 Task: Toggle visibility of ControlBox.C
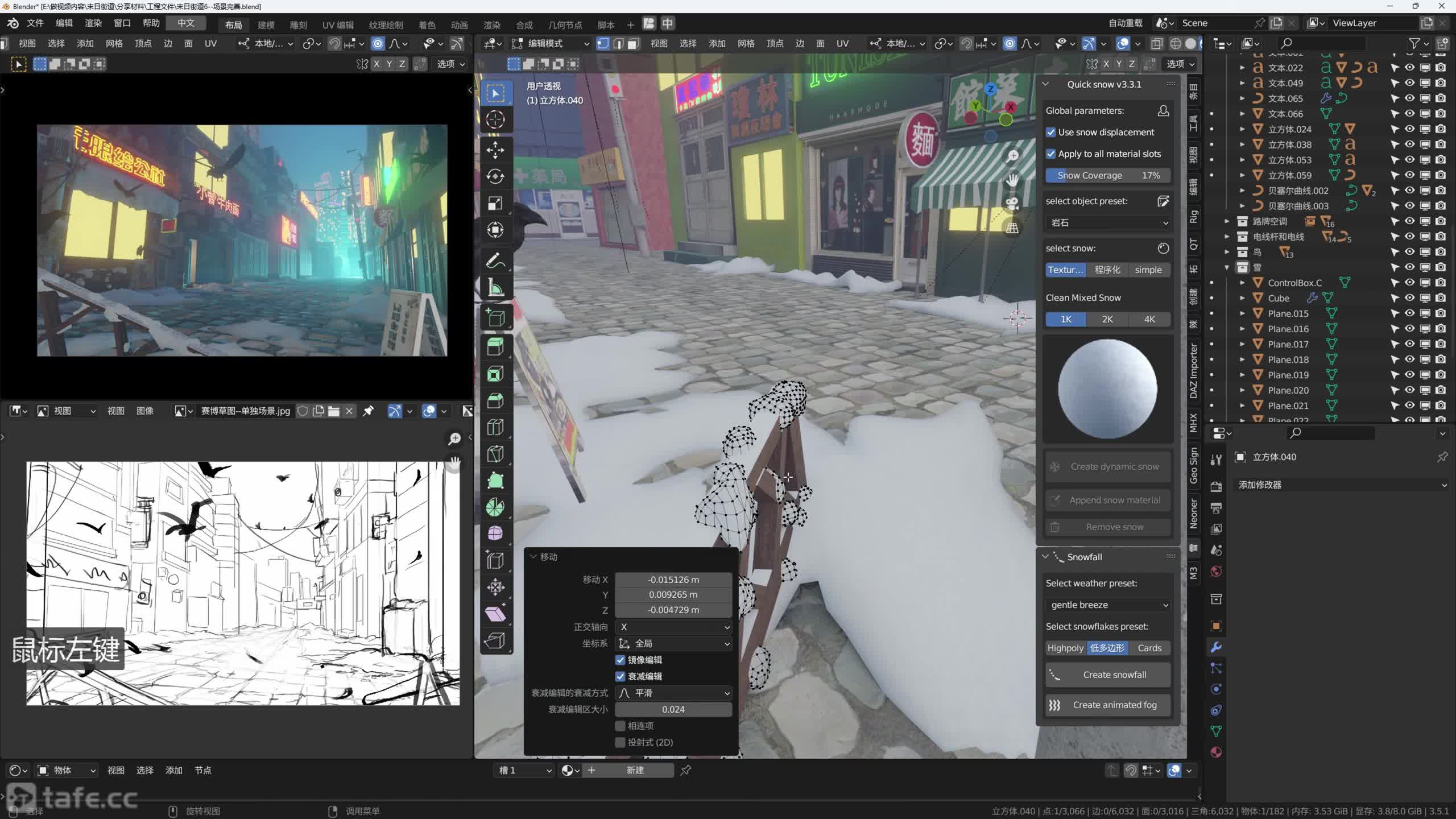(1409, 283)
